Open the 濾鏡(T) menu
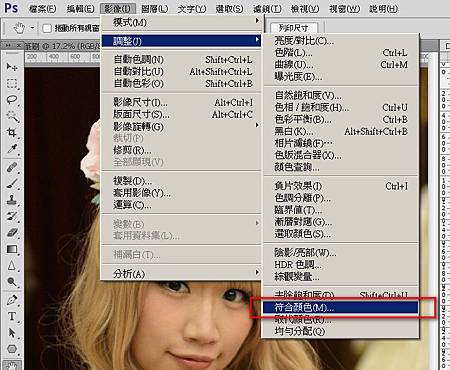Screen dimensions: 450x370 coord(267,9)
